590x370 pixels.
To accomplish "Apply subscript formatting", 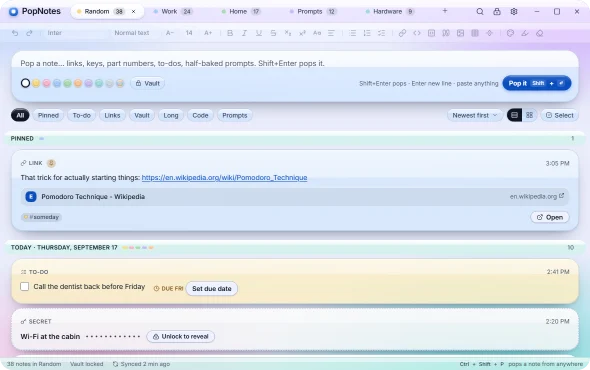I will coord(288,33).
